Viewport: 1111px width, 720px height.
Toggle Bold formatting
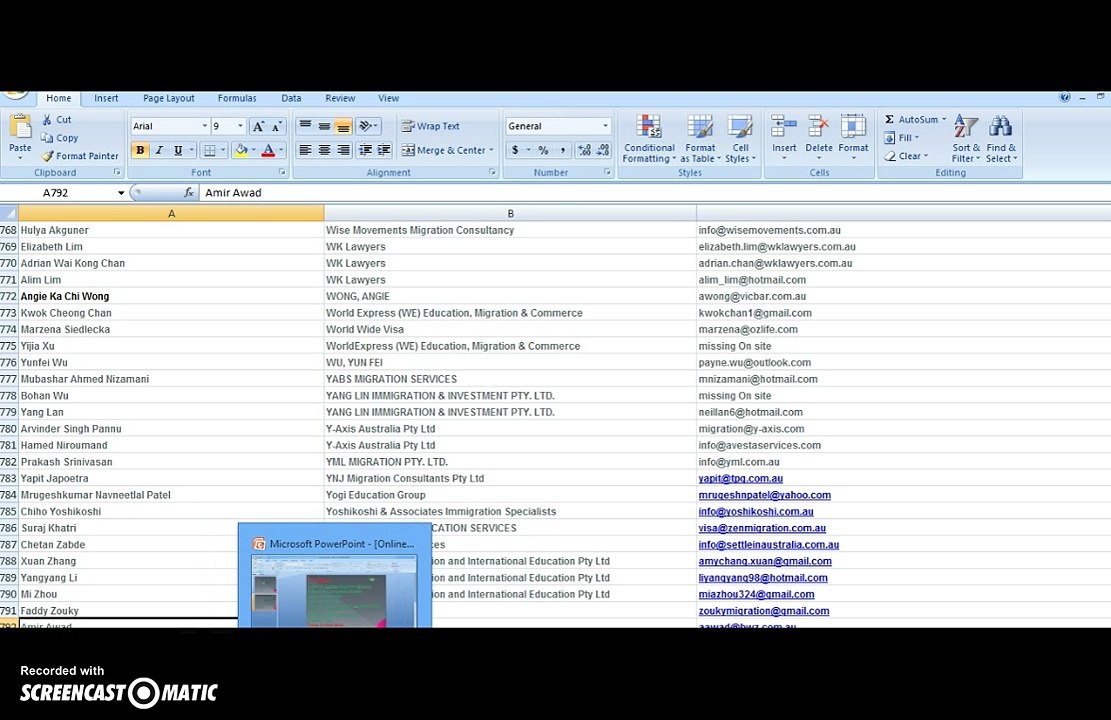[140, 150]
